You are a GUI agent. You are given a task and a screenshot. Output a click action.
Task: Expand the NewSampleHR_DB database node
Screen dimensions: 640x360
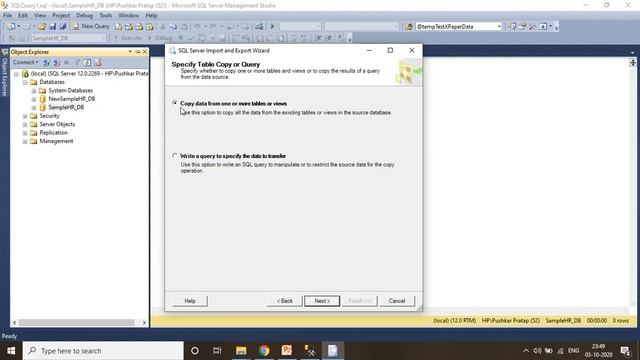tap(34, 99)
